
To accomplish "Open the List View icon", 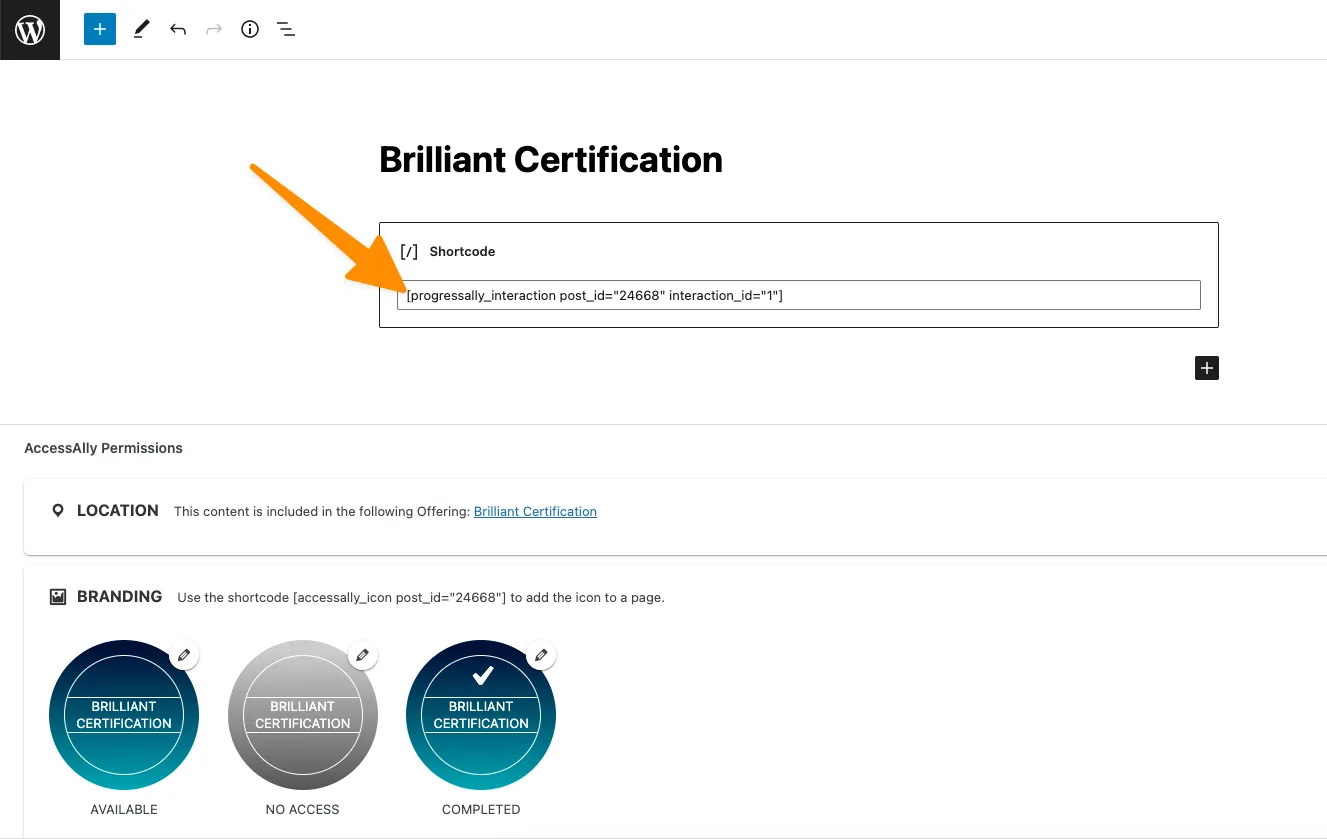I will click(x=286, y=30).
